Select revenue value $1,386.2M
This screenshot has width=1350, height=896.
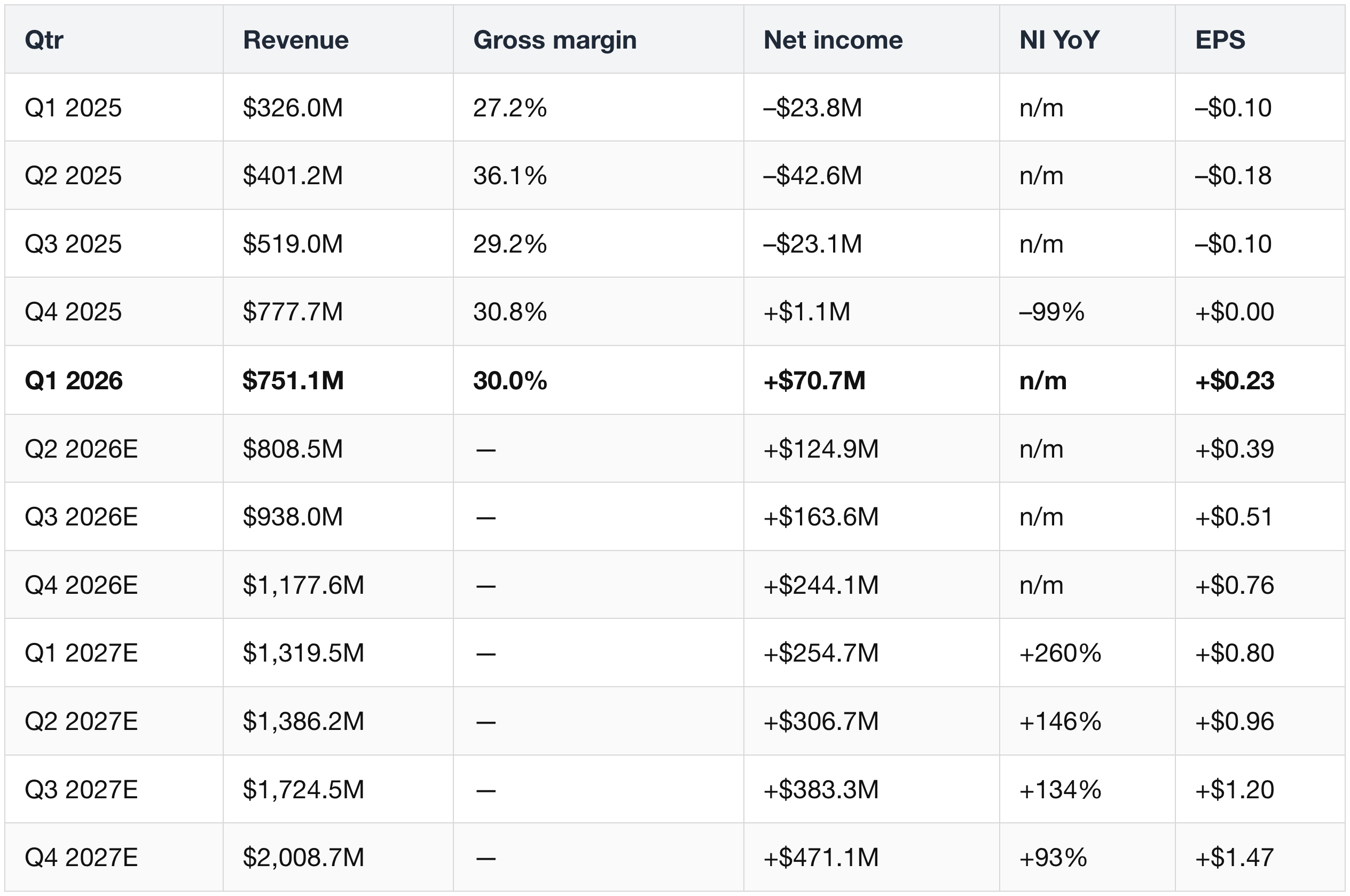303,721
